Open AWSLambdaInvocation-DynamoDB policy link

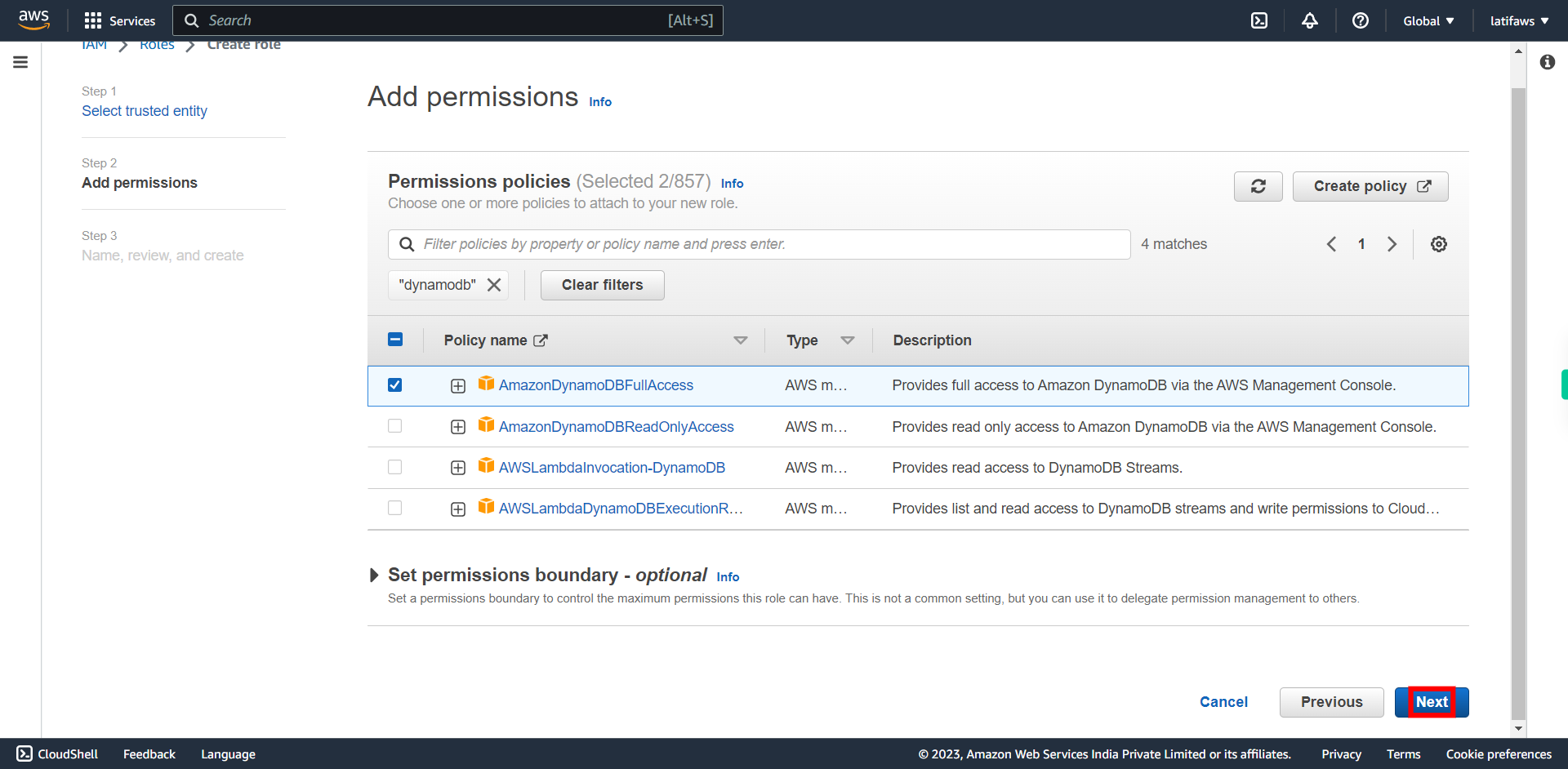point(612,468)
